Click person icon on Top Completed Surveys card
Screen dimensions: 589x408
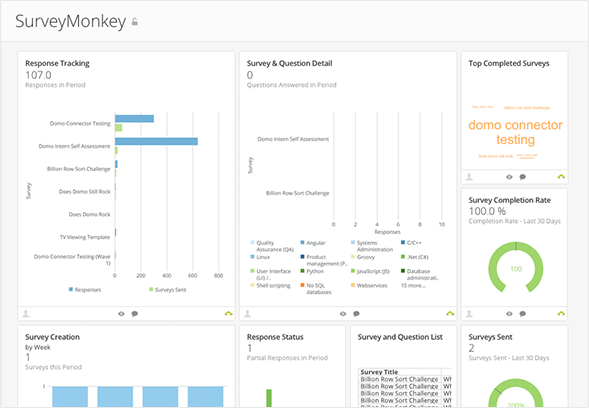(x=469, y=177)
